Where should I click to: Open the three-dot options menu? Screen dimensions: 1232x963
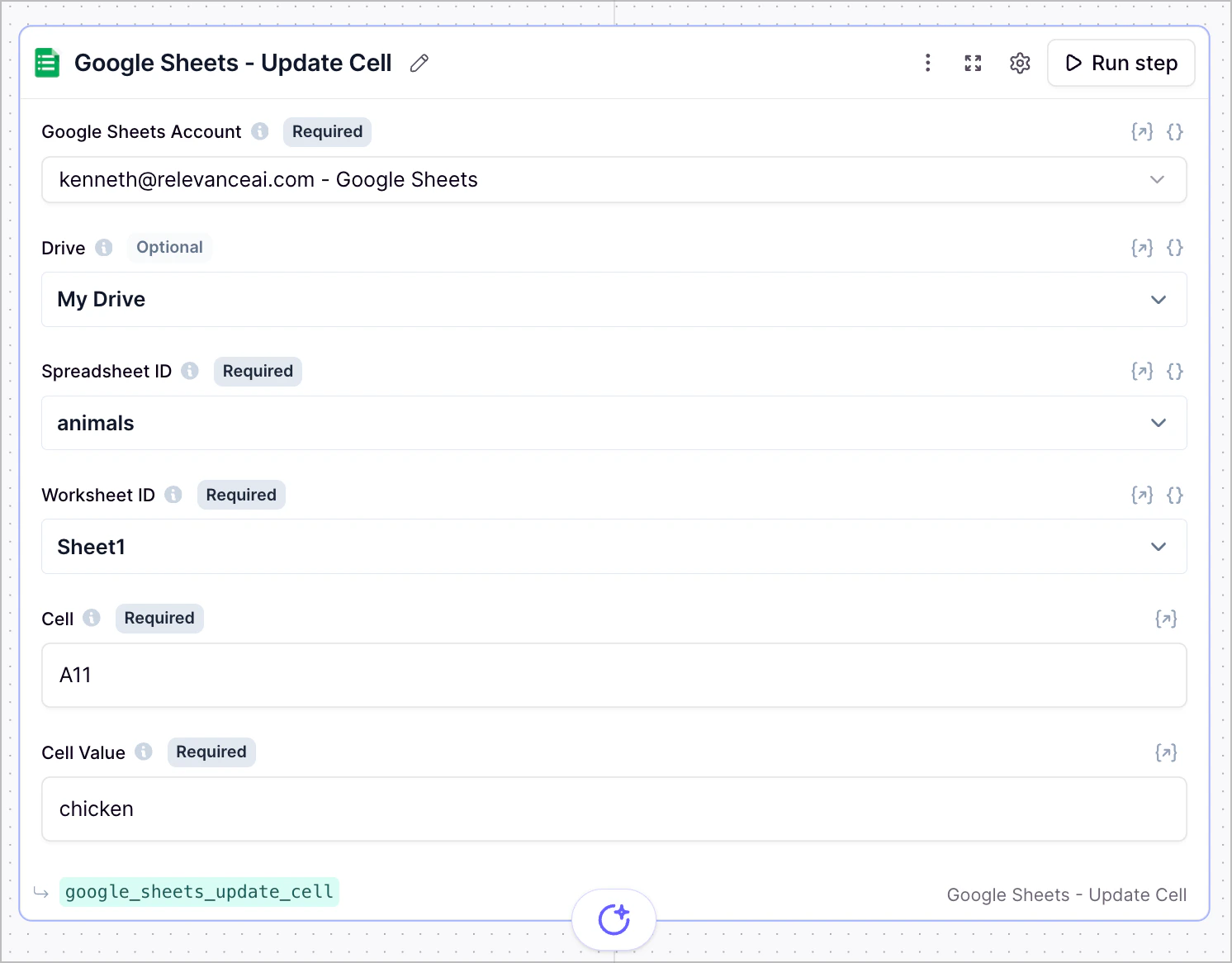tap(928, 63)
